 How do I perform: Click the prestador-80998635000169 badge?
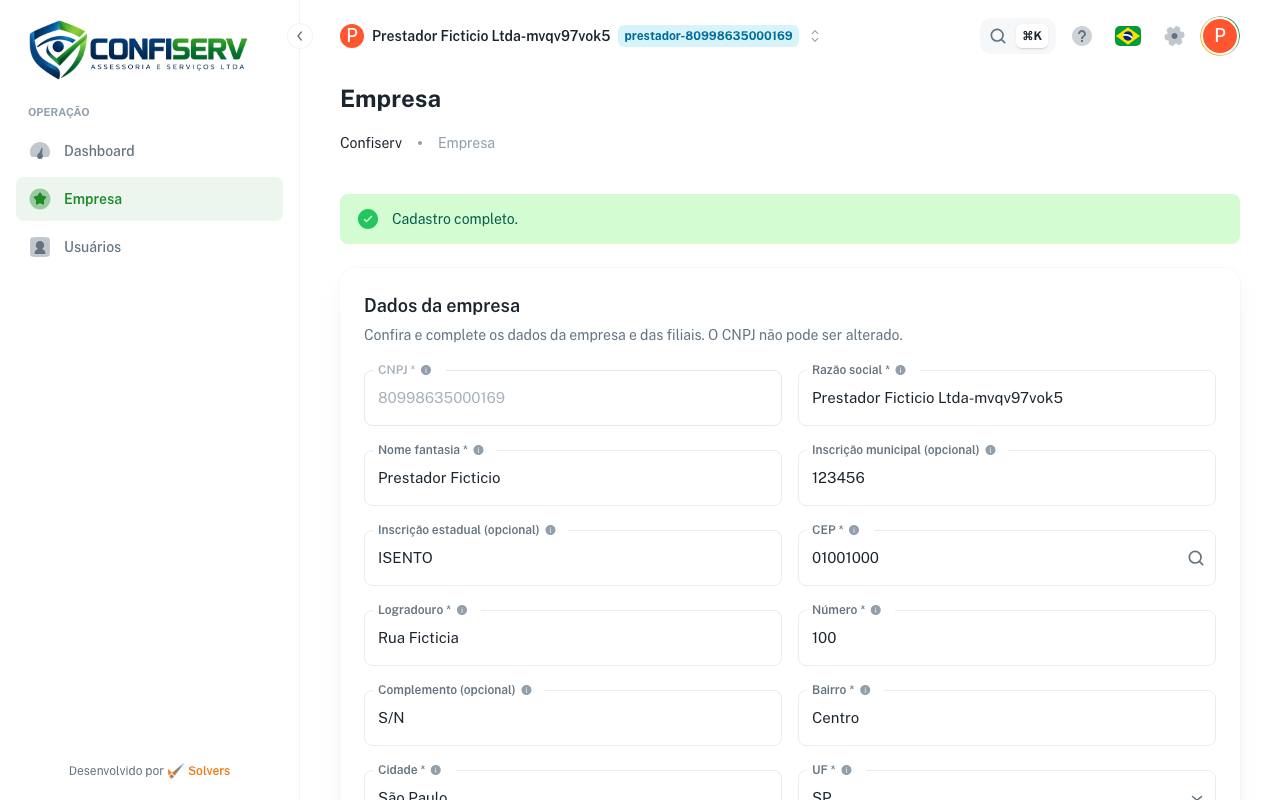(x=708, y=36)
